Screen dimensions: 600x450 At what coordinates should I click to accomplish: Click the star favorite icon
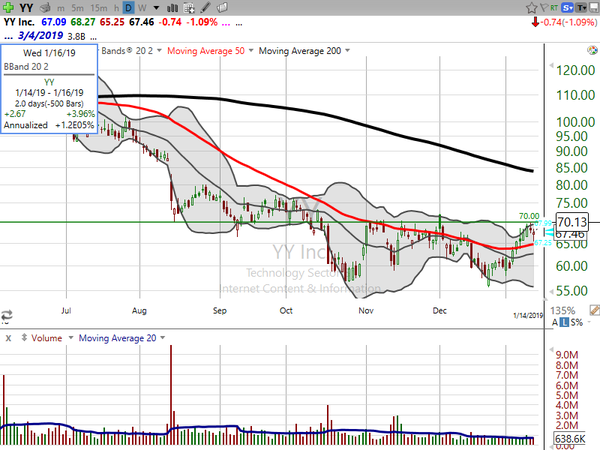531,8
